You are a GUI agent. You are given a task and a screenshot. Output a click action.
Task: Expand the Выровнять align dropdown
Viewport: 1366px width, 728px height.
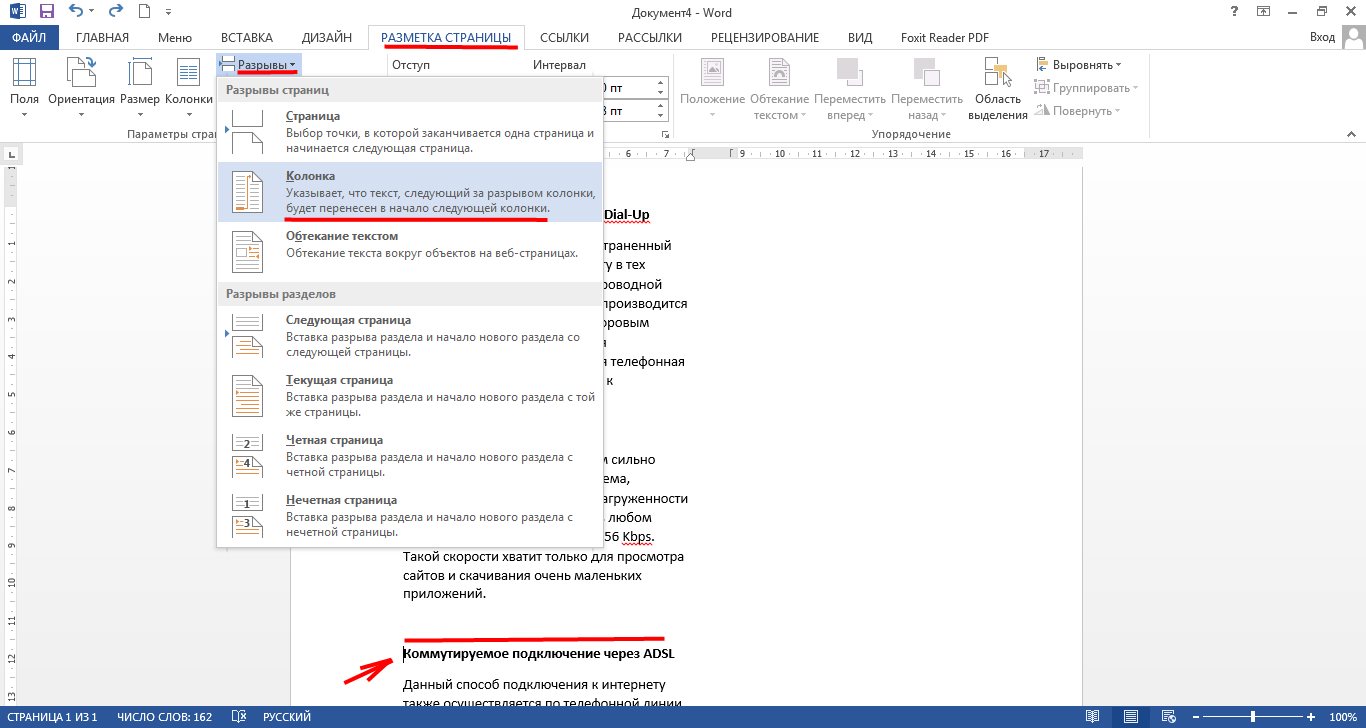tap(1078, 65)
